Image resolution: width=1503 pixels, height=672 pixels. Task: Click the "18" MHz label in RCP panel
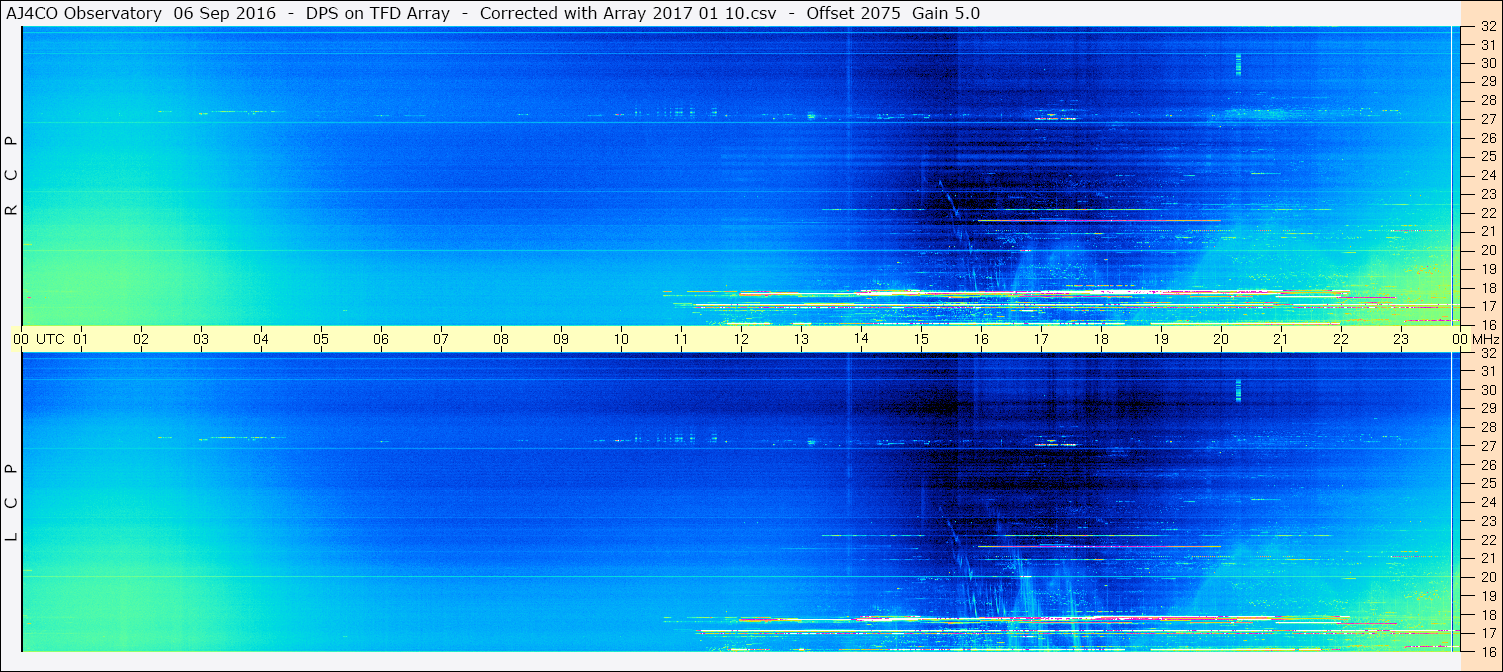(1487, 288)
